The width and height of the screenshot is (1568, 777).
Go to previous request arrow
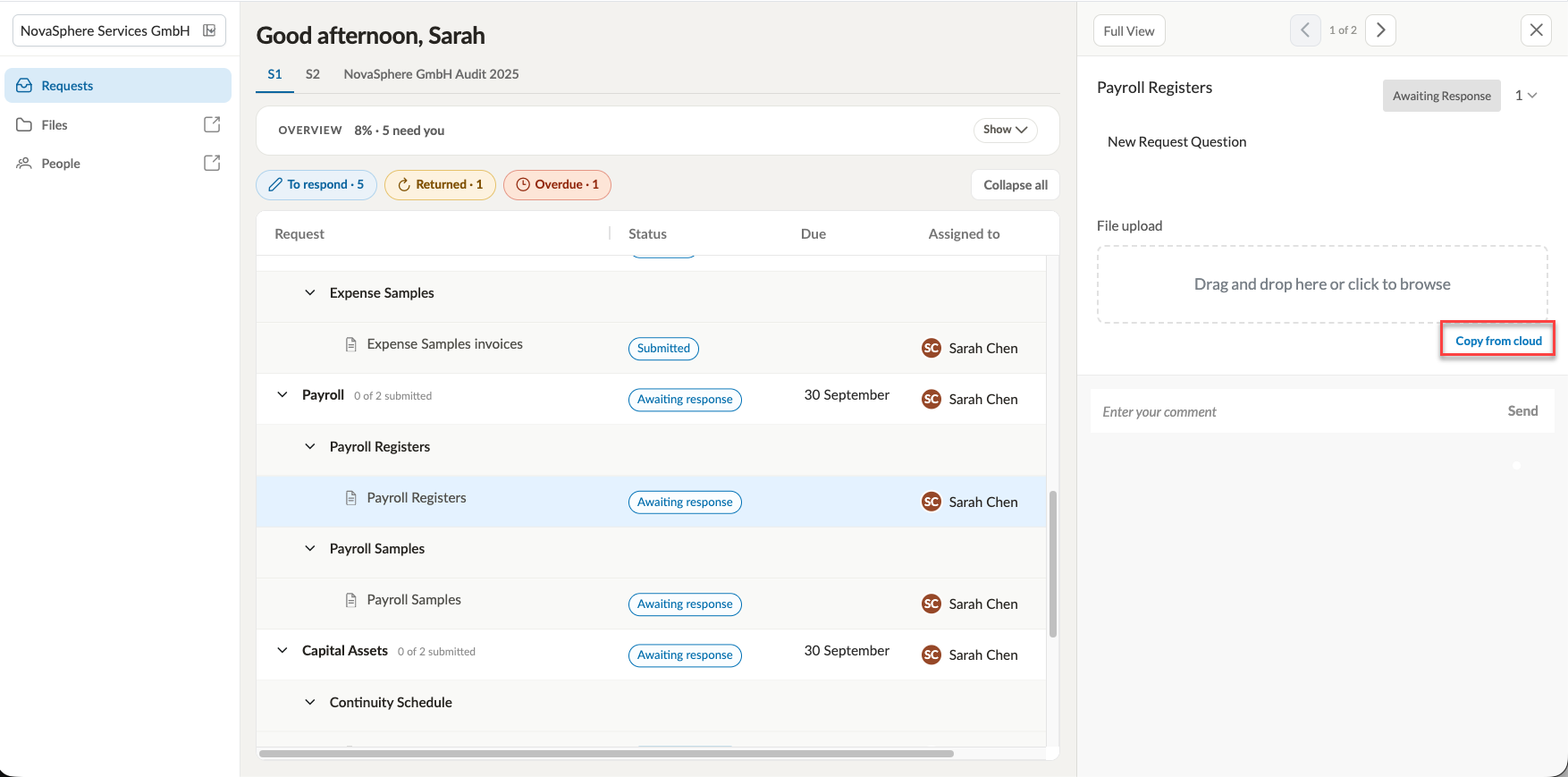(x=1305, y=30)
